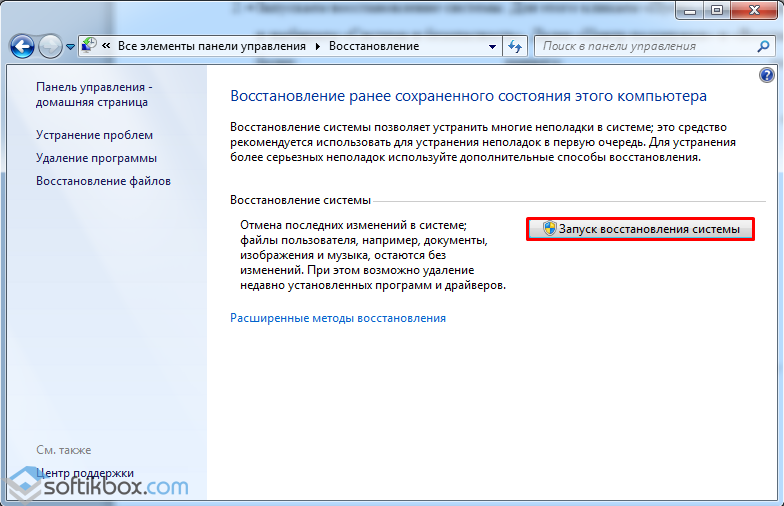
Task: Open 'Восстановление файлов' sidebar link
Action: click(103, 181)
